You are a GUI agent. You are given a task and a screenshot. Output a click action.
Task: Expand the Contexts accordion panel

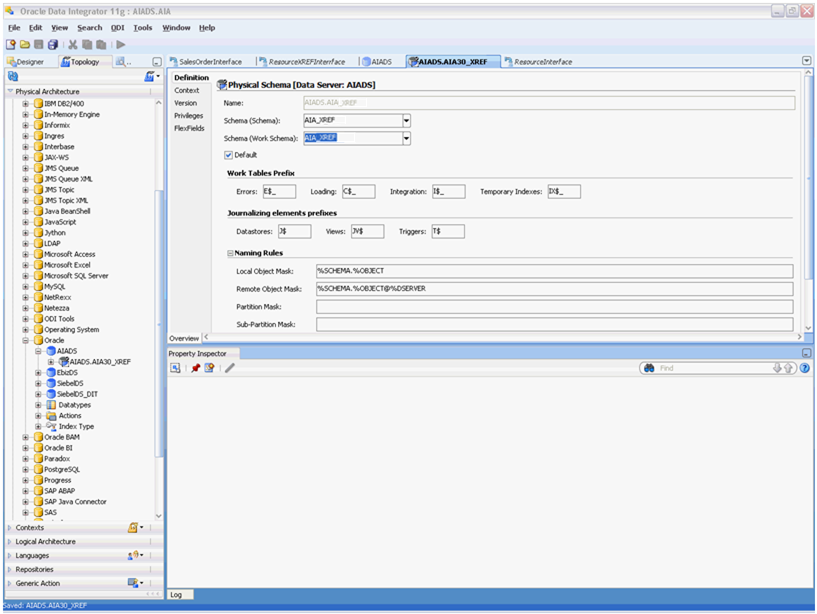coord(9,527)
